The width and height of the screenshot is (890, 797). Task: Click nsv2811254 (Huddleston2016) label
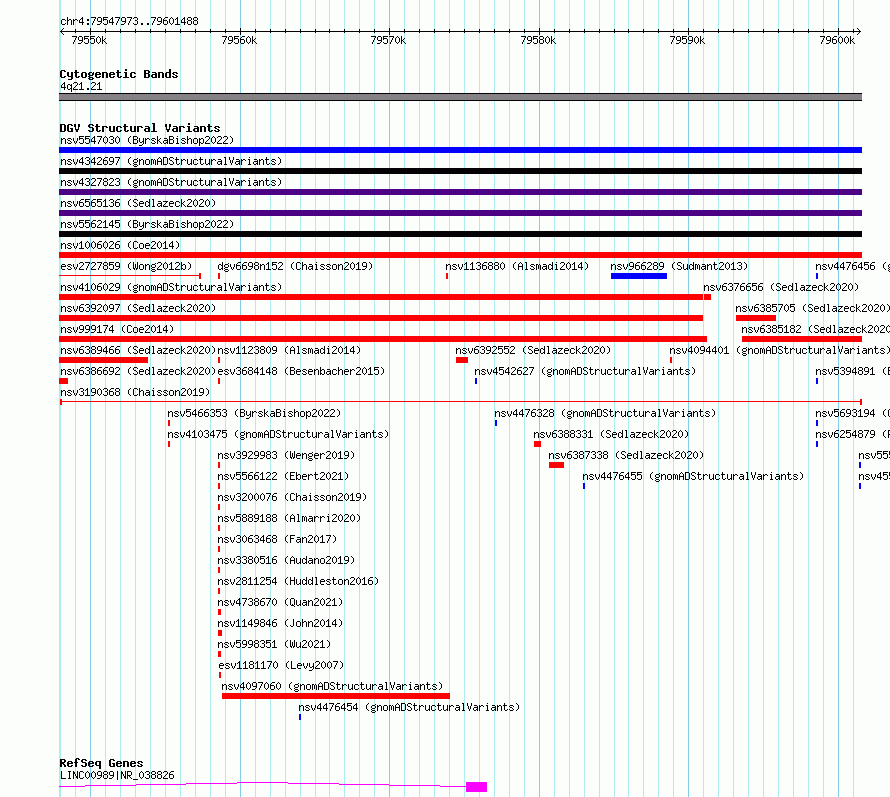pyautogui.click(x=298, y=581)
